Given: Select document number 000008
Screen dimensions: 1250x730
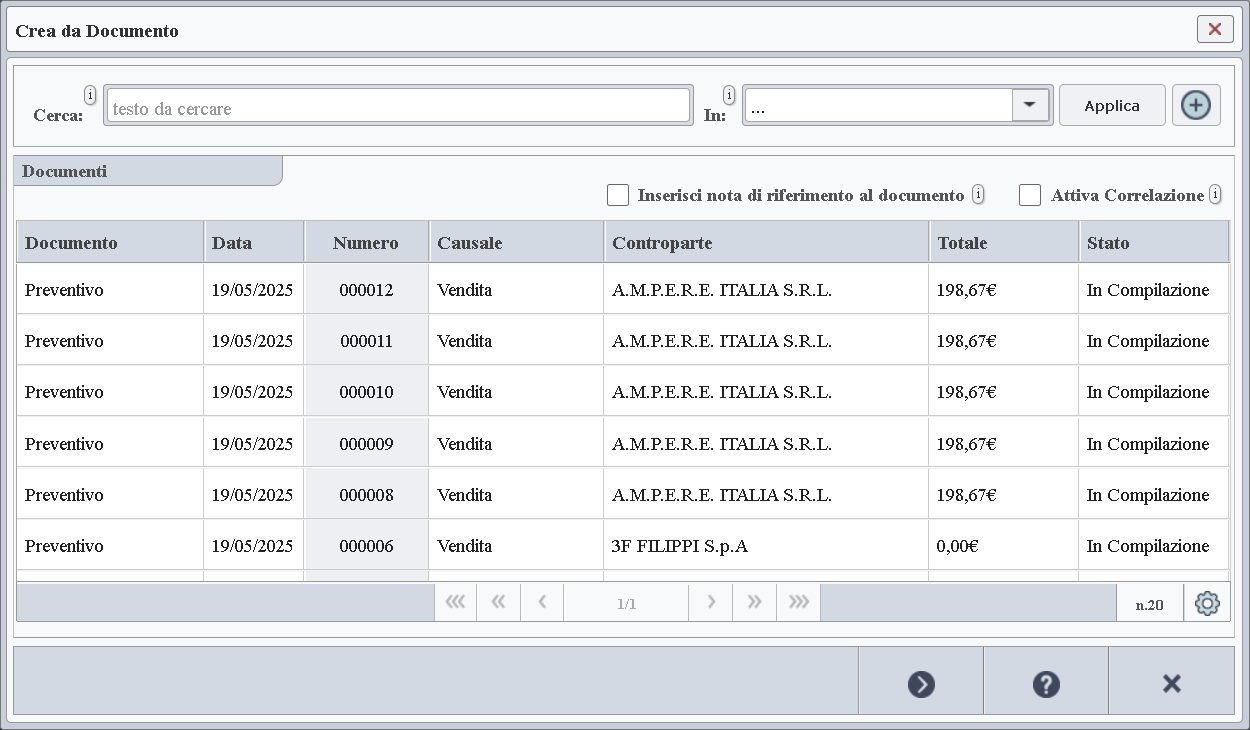Looking at the screenshot, I should click(366, 495).
